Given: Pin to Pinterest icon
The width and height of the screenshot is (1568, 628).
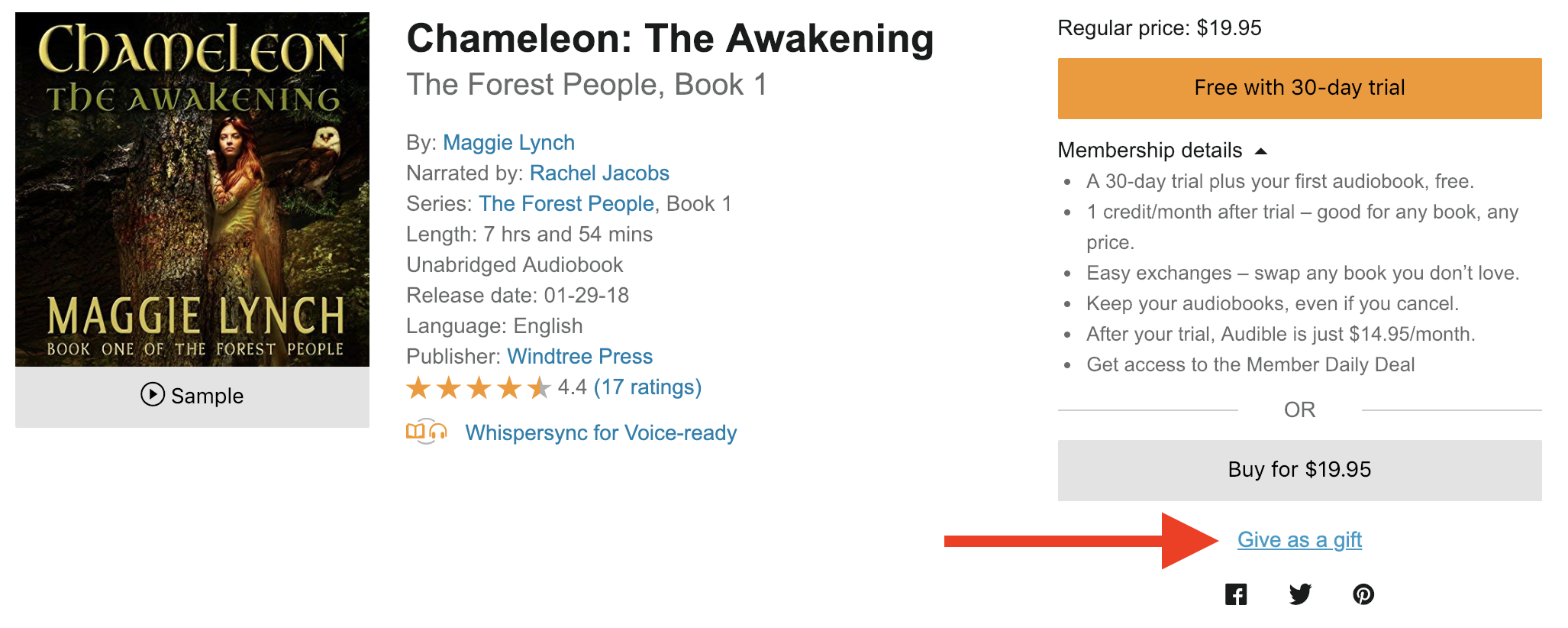Looking at the screenshot, I should [1363, 594].
